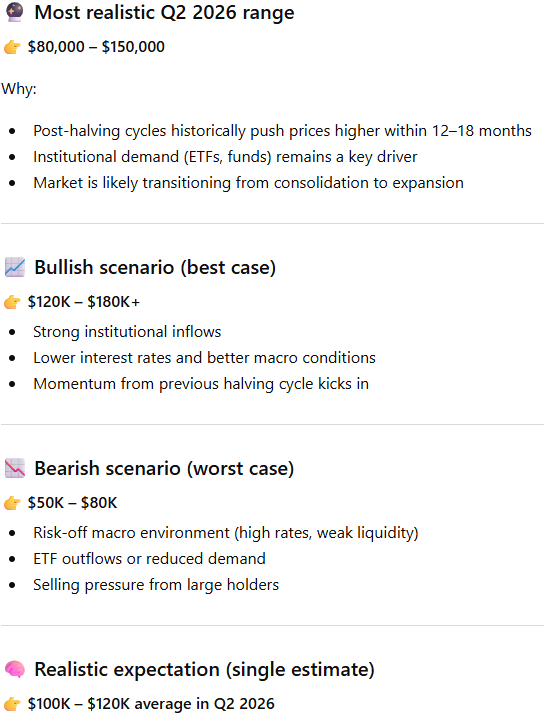544x725 pixels.
Task: Click the pink brain emoji icon
Action: 15,669
